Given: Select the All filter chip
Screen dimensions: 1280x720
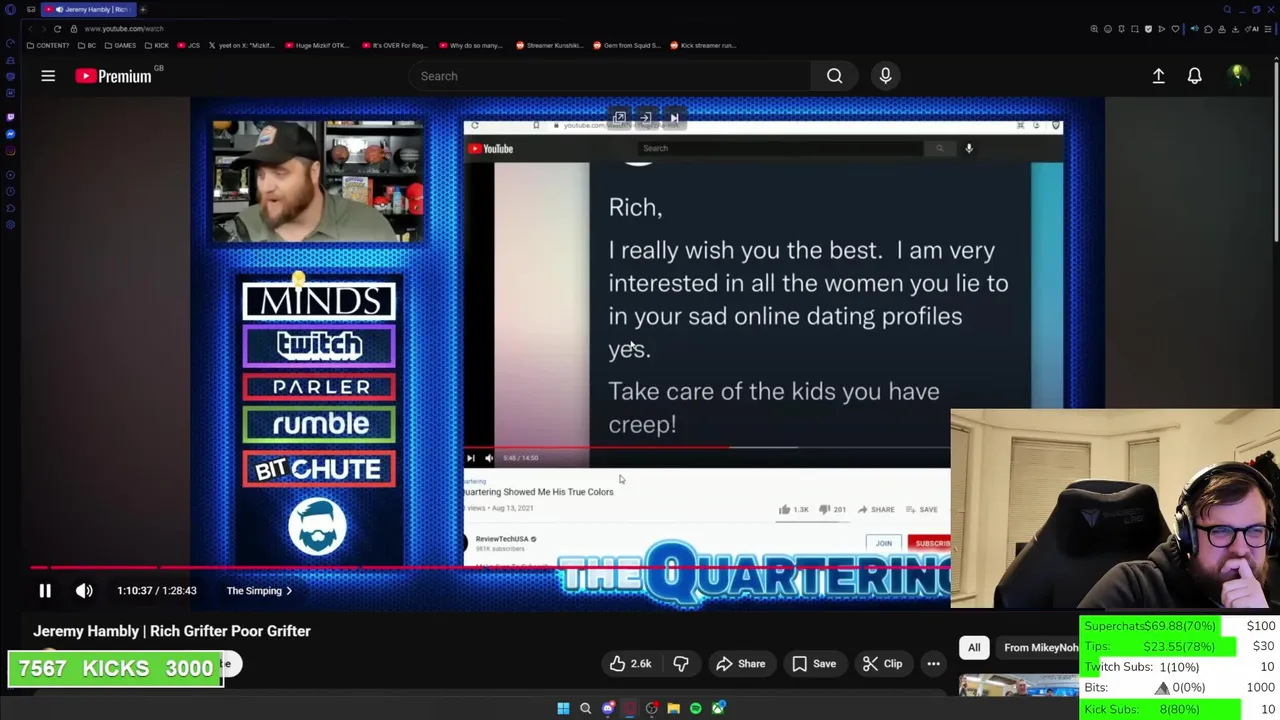Looking at the screenshot, I should [x=974, y=648].
